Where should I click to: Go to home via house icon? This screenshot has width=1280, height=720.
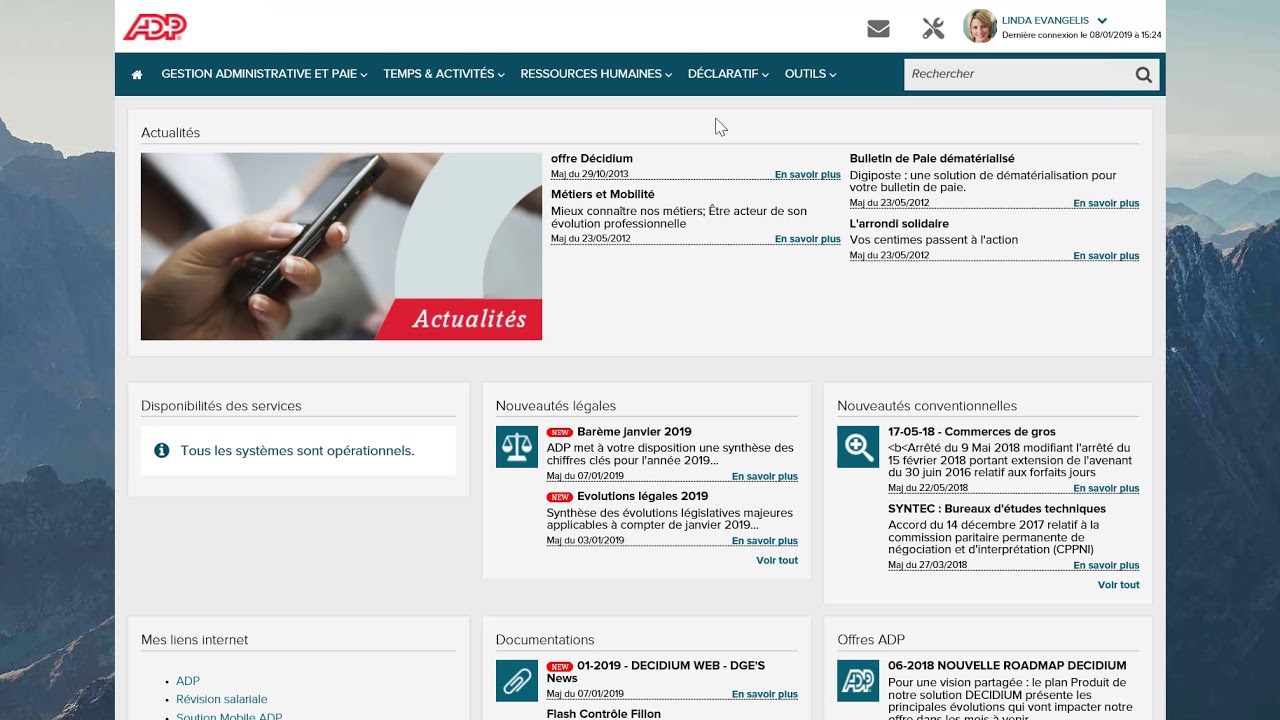pos(137,74)
